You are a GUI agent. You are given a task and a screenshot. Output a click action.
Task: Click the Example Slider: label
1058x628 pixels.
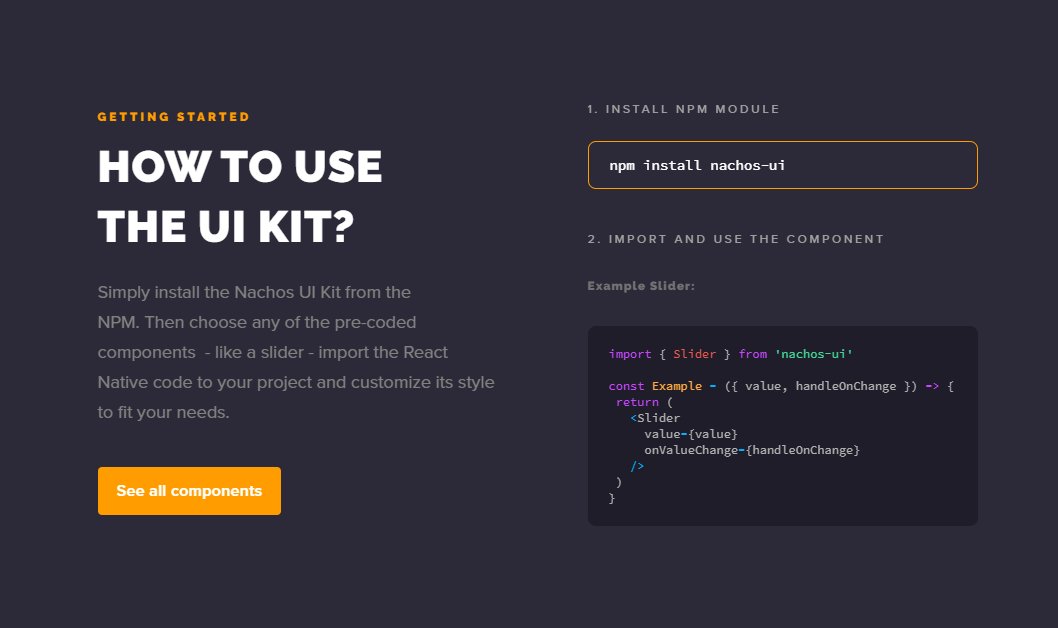pos(641,286)
